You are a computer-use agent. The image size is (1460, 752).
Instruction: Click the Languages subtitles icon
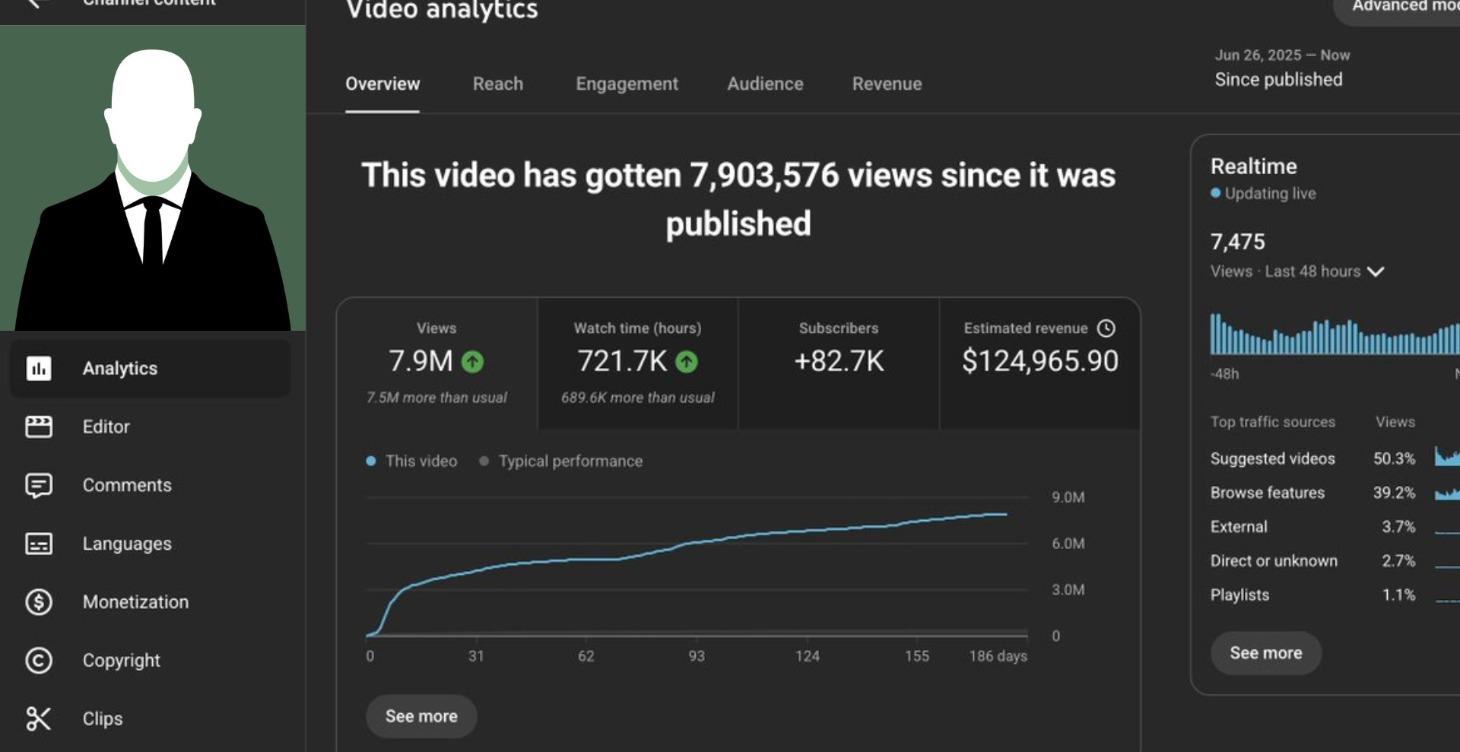tap(39, 543)
